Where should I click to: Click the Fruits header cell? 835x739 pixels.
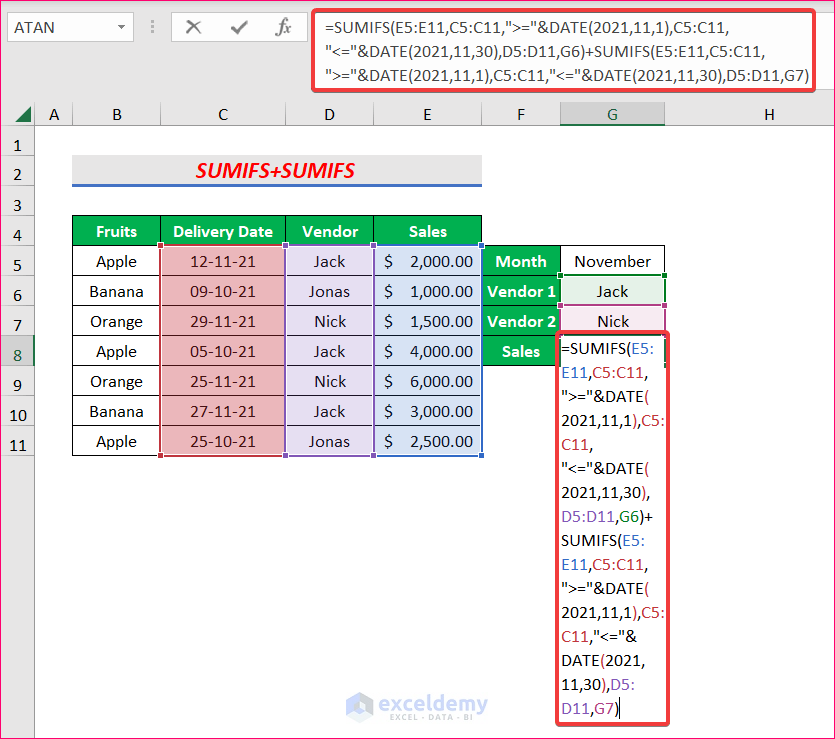click(x=117, y=231)
